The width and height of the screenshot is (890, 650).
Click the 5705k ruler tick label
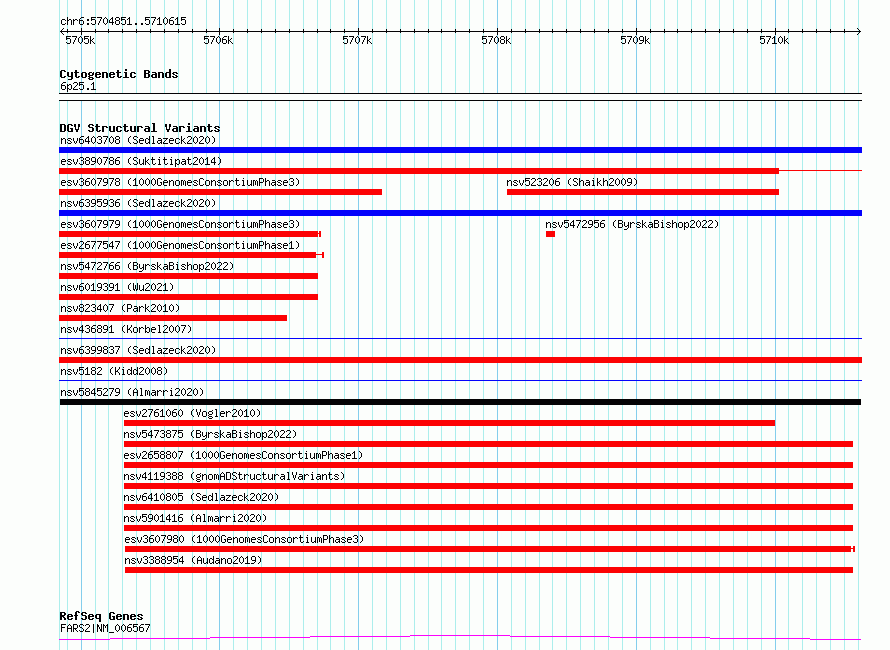coord(80,40)
